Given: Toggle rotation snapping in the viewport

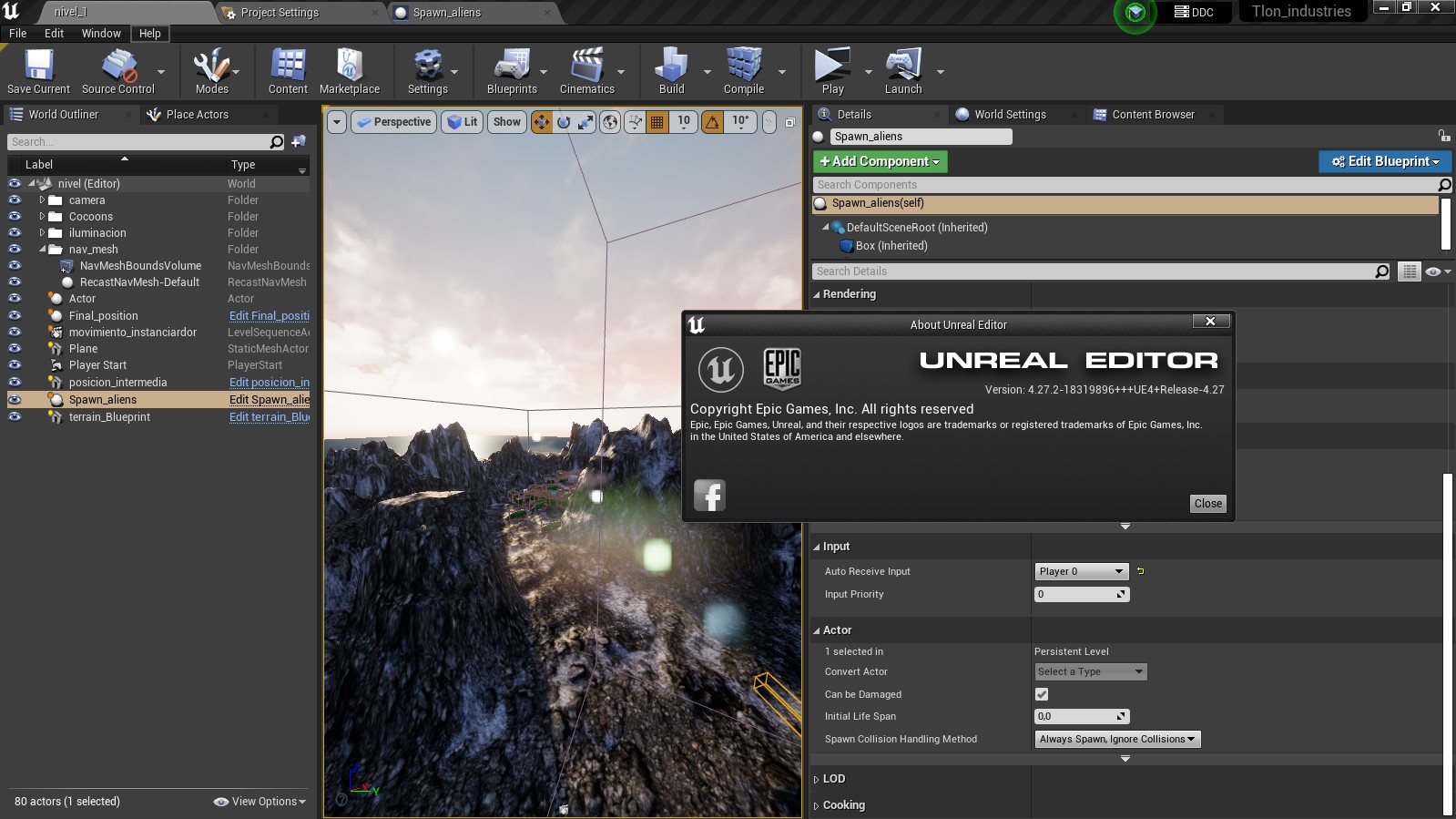Looking at the screenshot, I should pyautogui.click(x=713, y=122).
